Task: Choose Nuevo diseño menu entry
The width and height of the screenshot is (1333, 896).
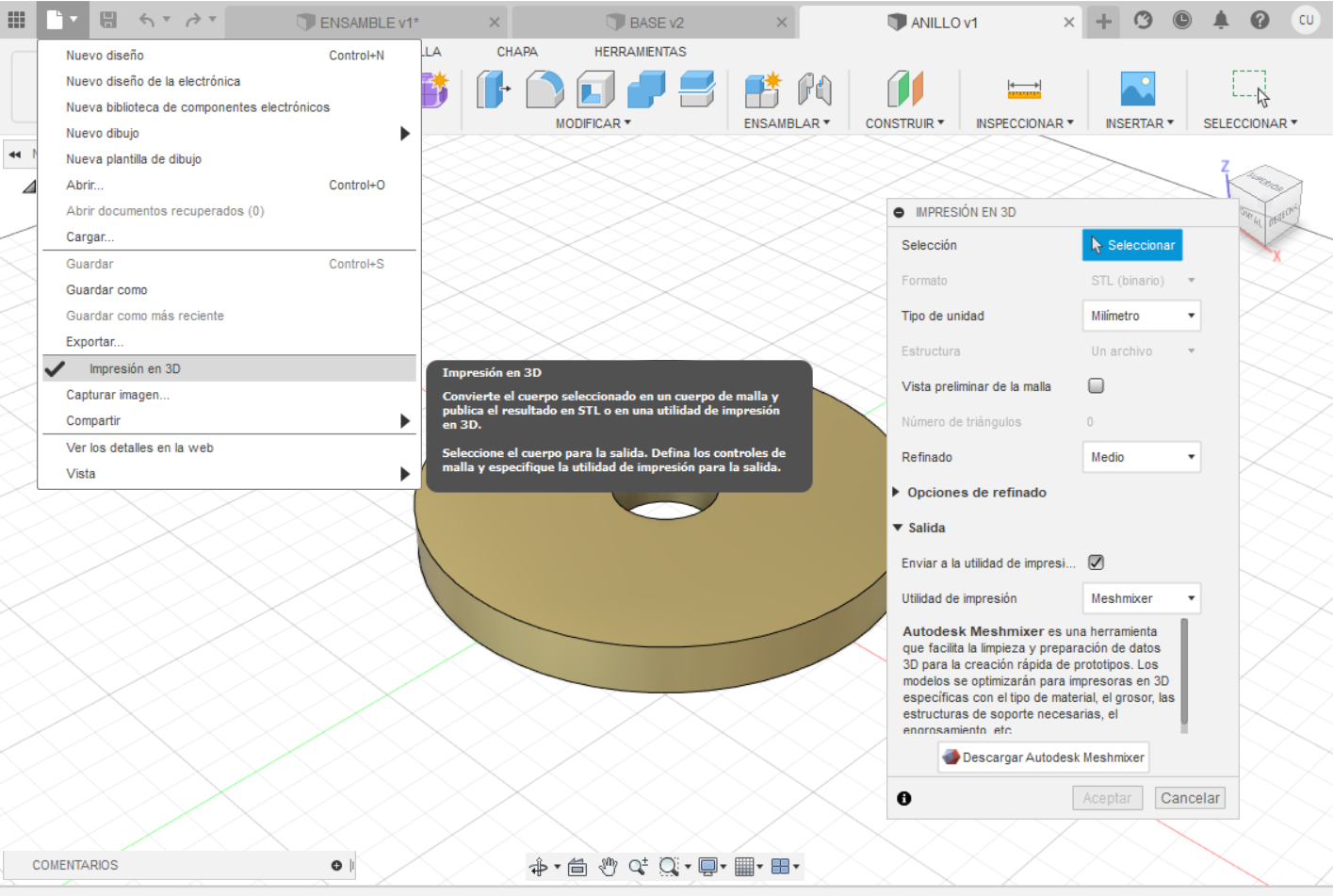Action: pyautogui.click(x=229, y=56)
